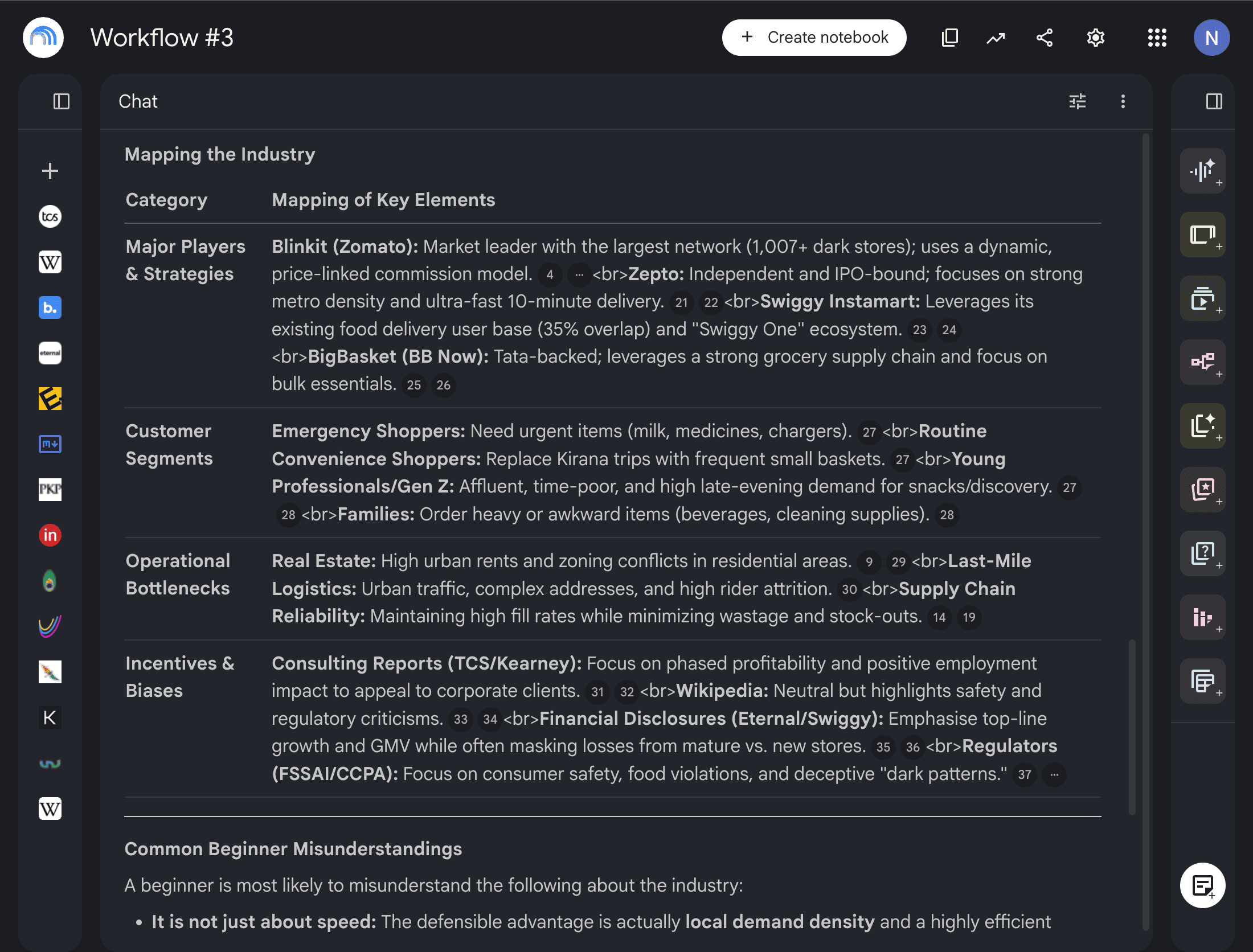Open citation 25 for BigBasket
This screenshot has height=952, width=1253.
point(414,385)
